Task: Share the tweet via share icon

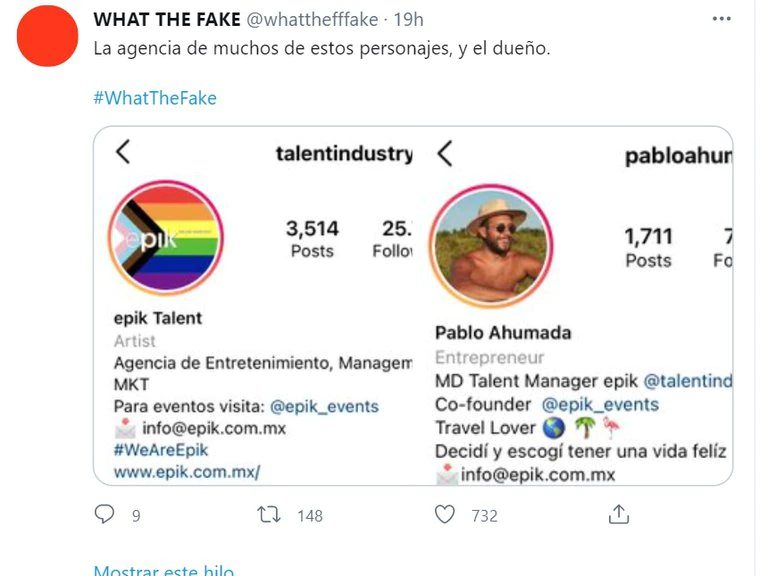Action: pos(619,515)
